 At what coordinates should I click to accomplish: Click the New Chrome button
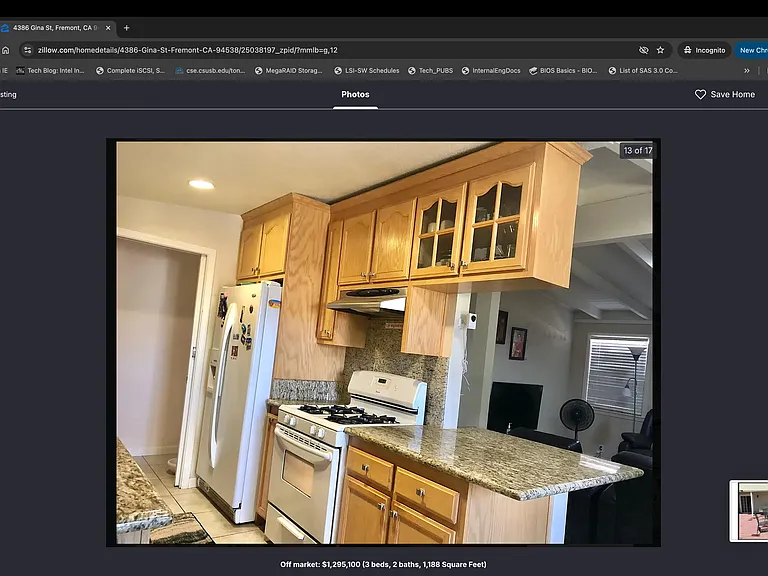[752, 50]
